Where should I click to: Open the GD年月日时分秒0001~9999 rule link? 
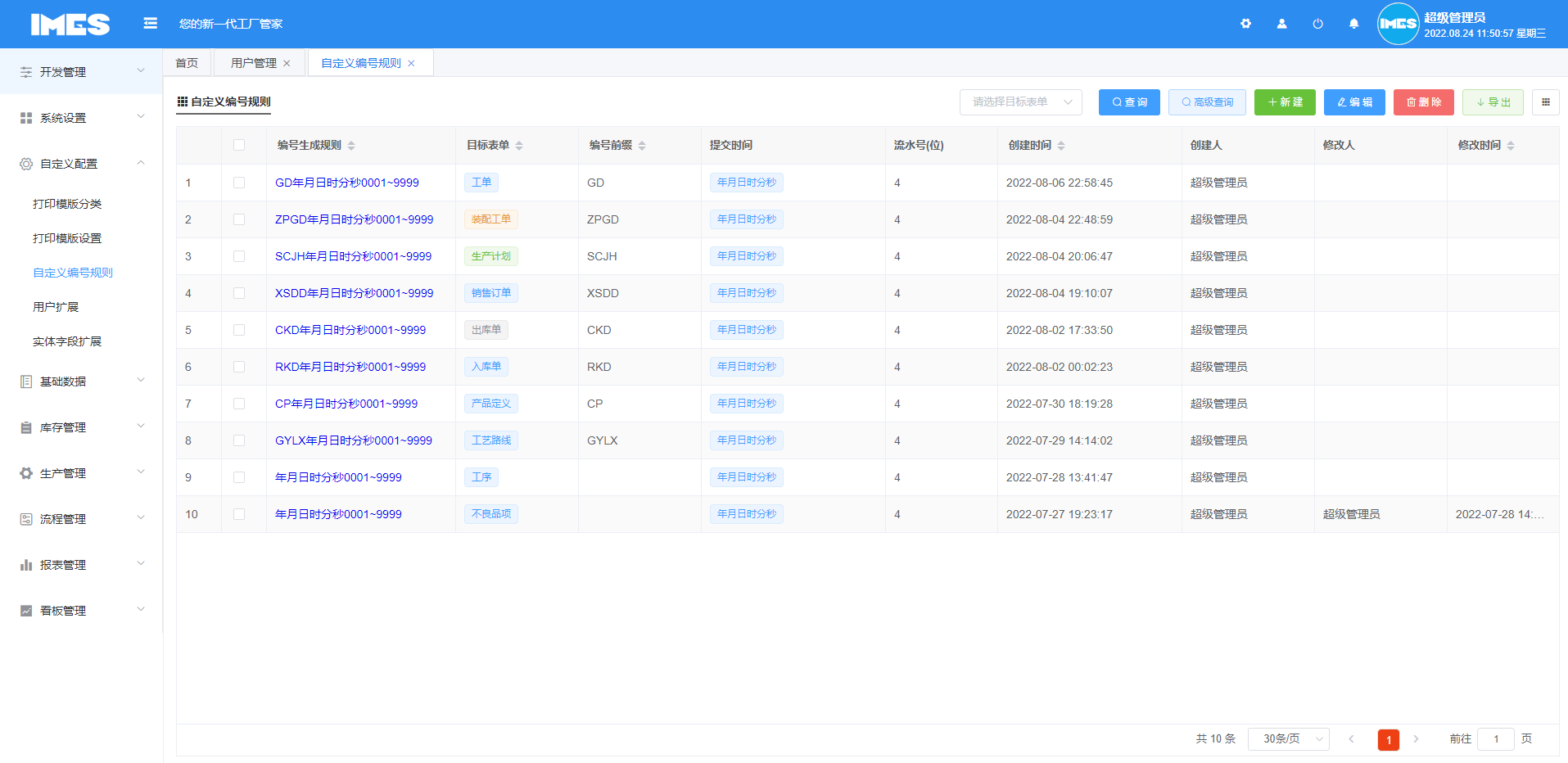point(347,183)
